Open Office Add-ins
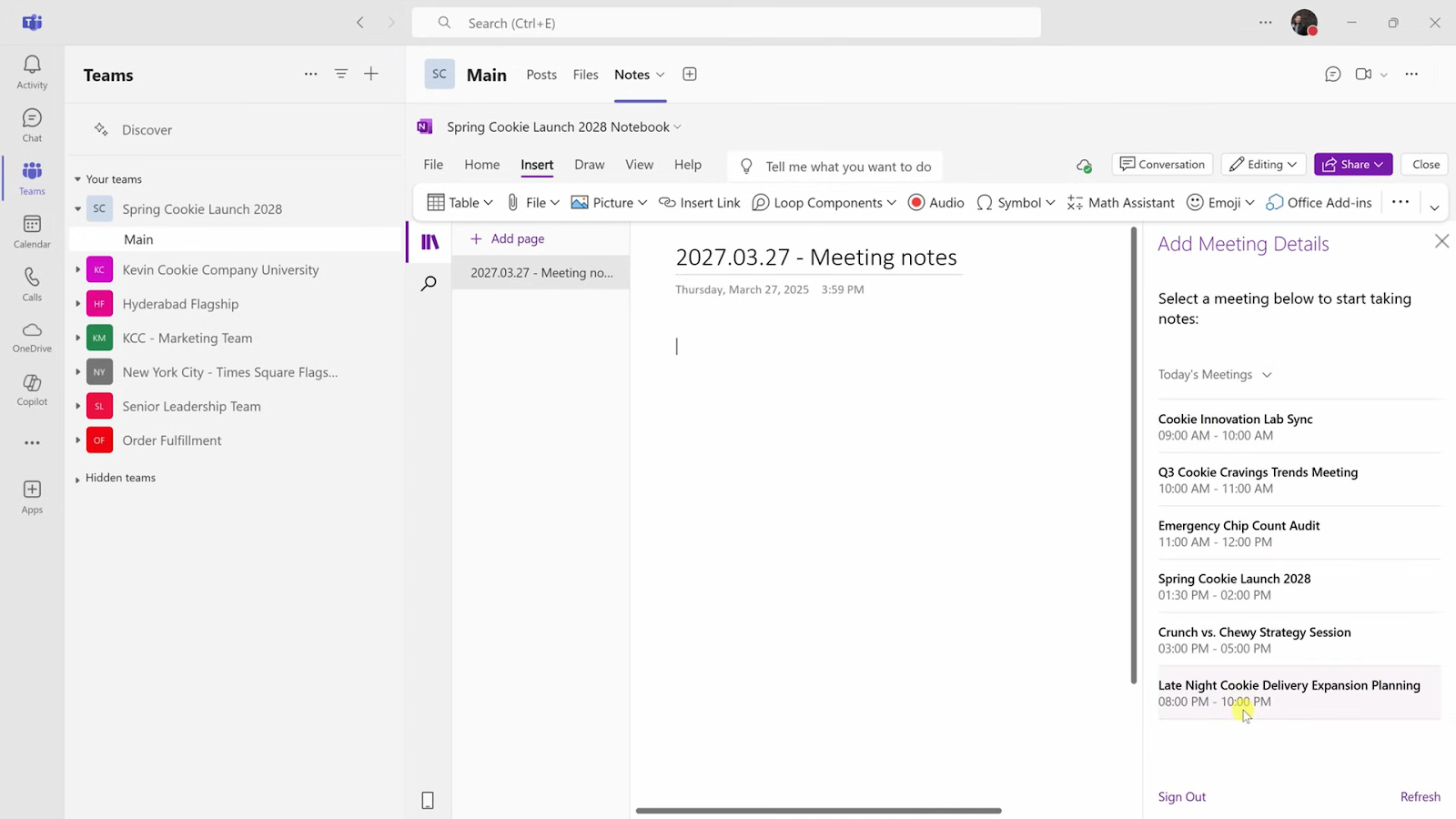1456x819 pixels. pyautogui.click(x=1319, y=203)
